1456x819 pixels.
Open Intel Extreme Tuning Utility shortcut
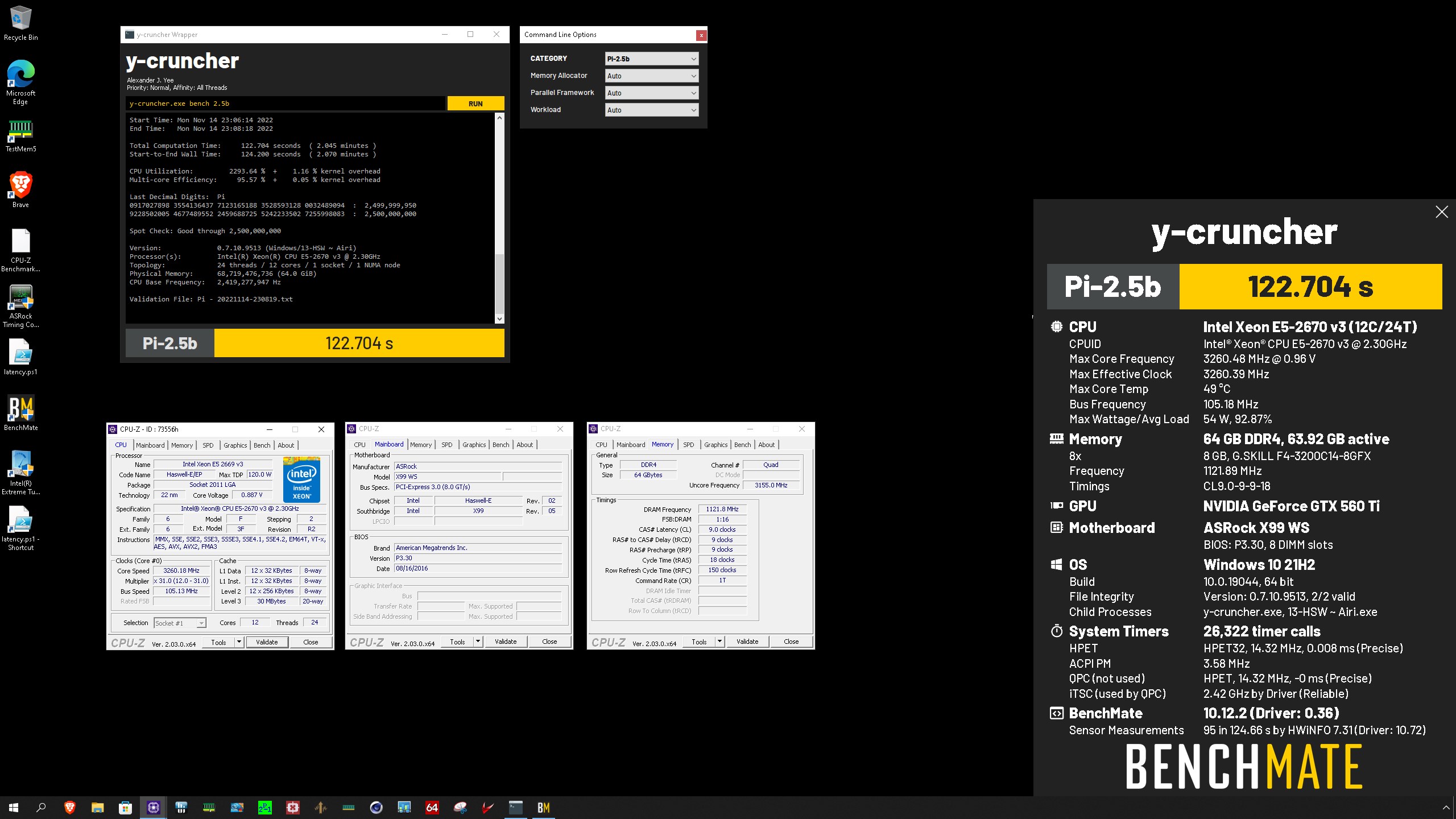pos(20,473)
